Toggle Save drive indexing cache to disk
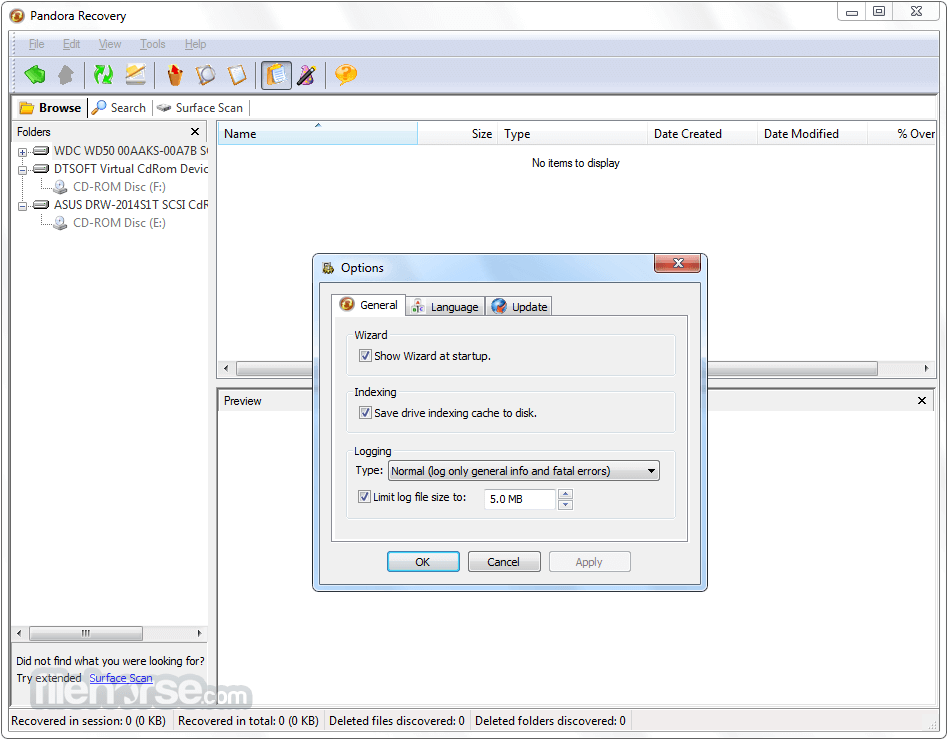 tap(365, 413)
